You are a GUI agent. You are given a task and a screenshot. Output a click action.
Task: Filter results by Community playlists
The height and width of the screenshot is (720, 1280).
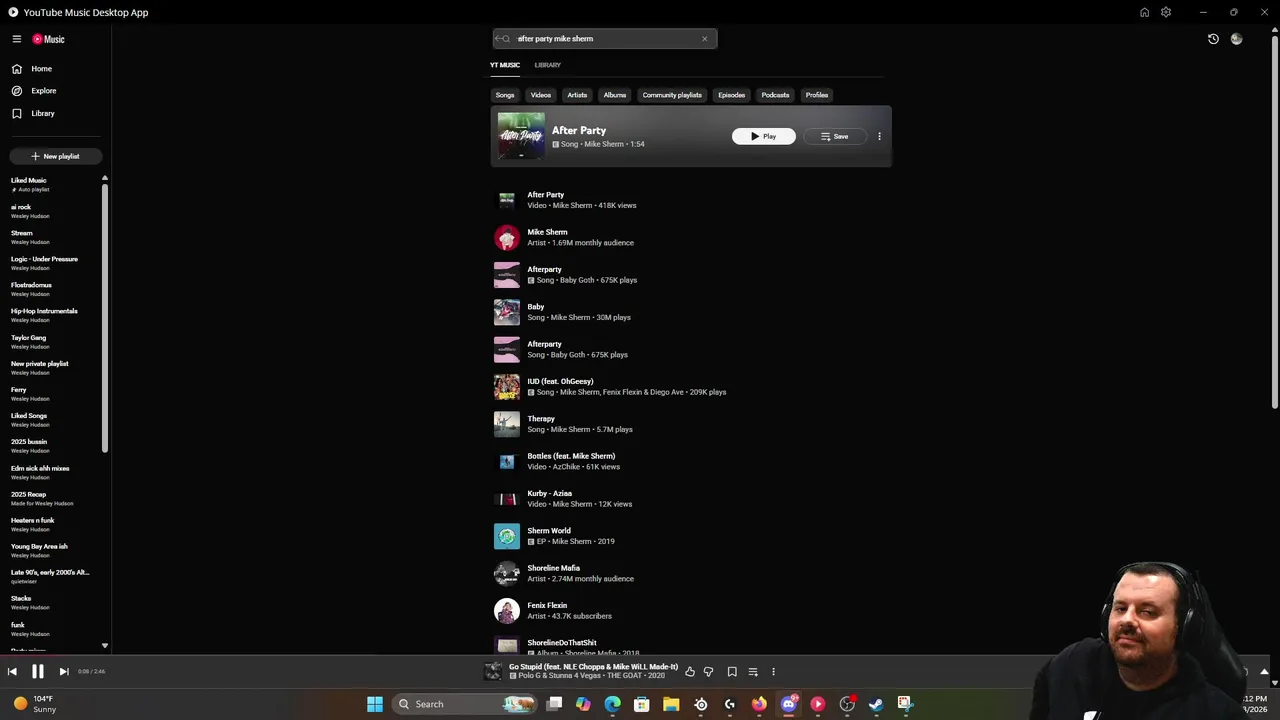(672, 95)
